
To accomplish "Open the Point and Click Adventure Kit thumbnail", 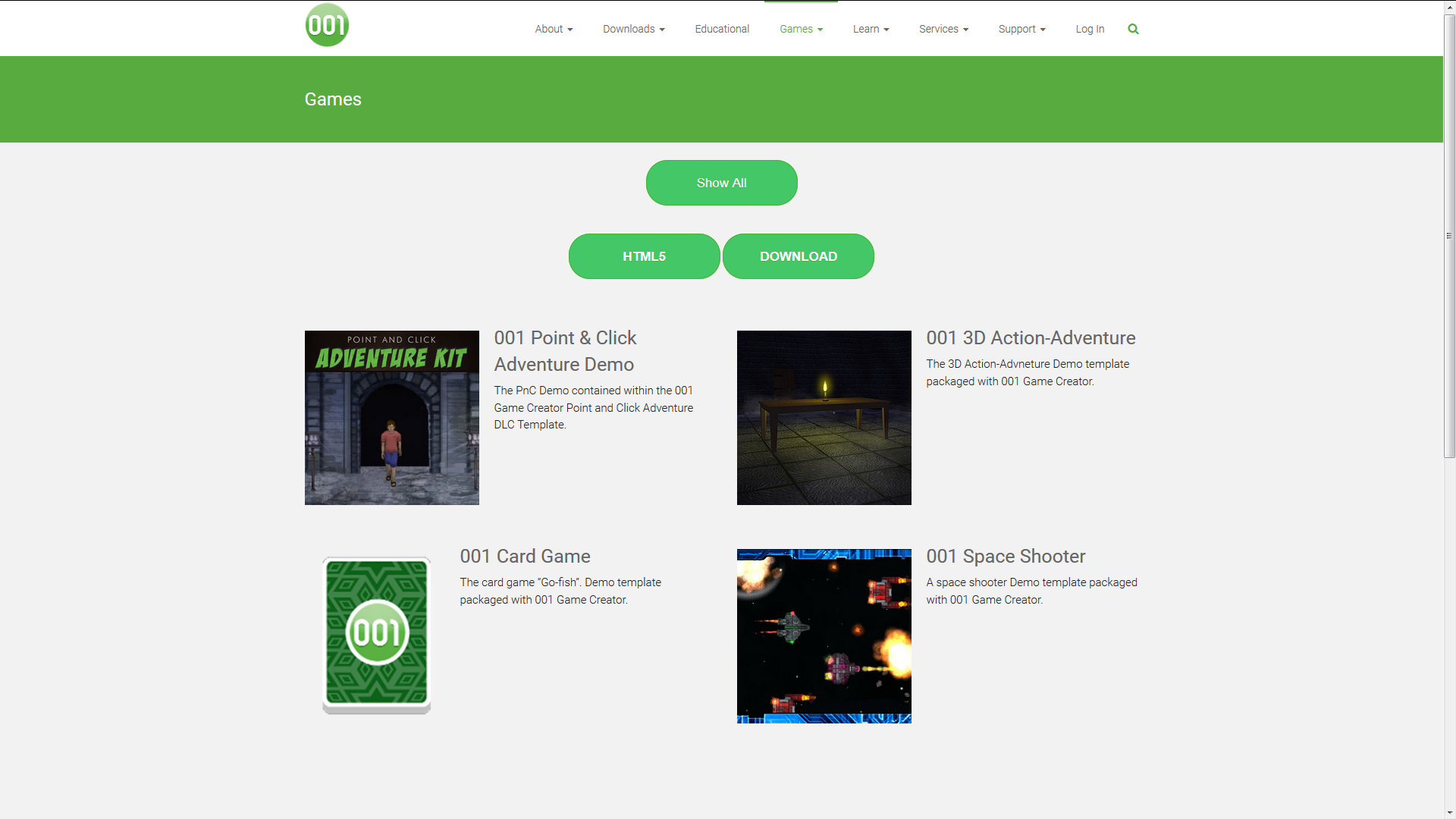I will [392, 418].
